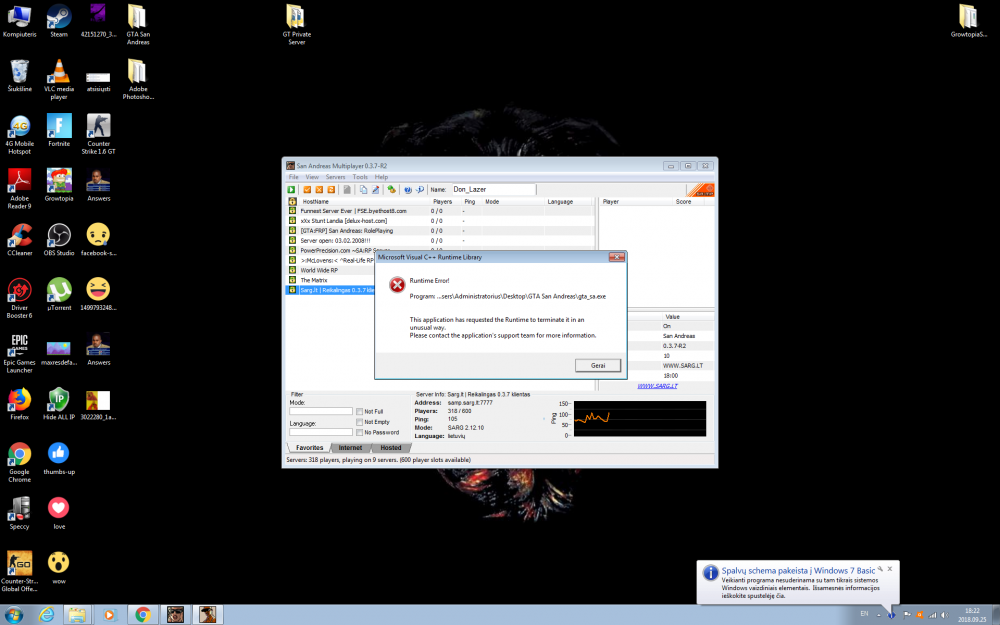
Task: Open the Tools menu in SA-MP
Action: coord(360,177)
